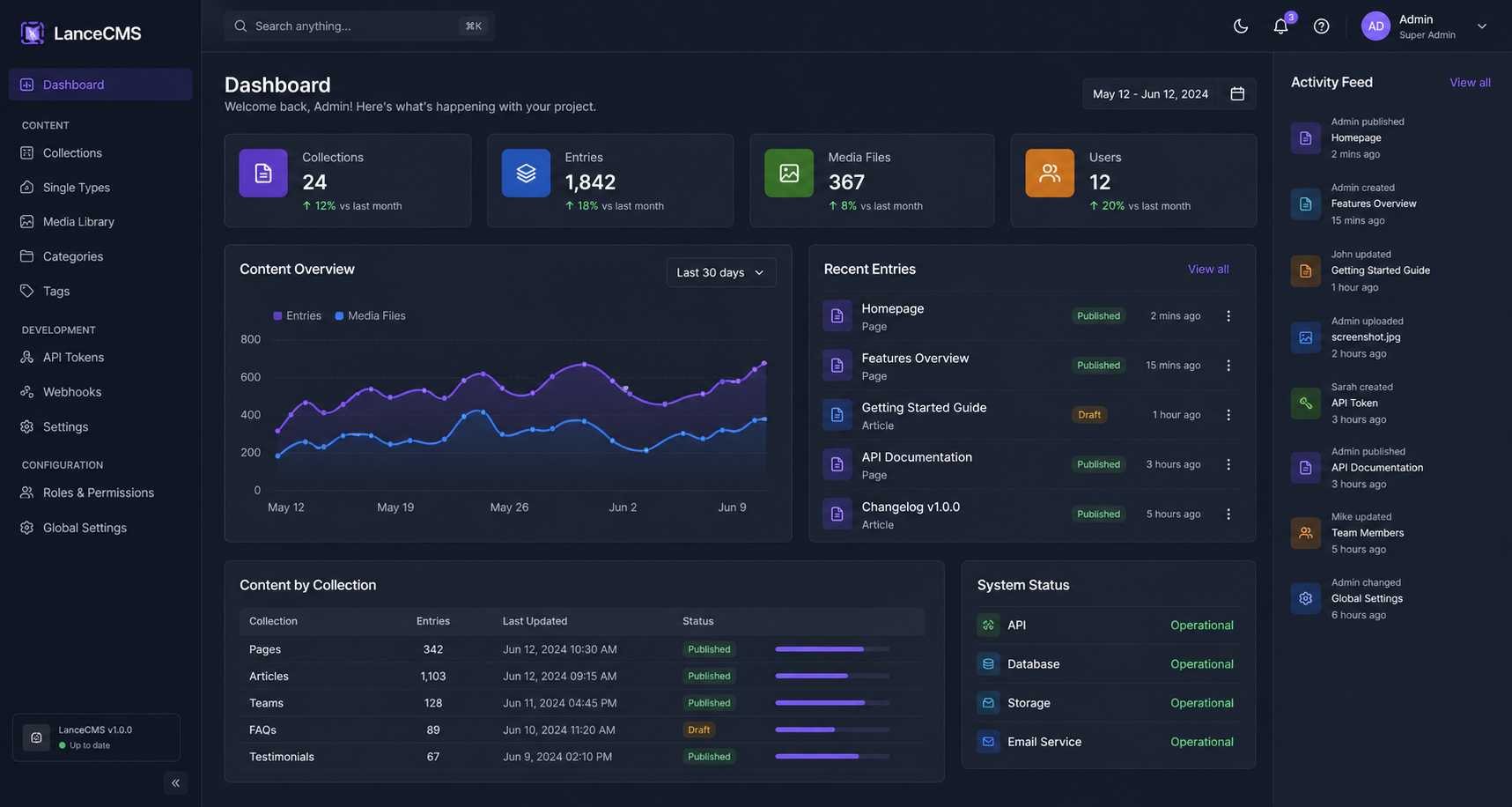Go to API Tokens in sidebar
1512x807 pixels.
[73, 358]
